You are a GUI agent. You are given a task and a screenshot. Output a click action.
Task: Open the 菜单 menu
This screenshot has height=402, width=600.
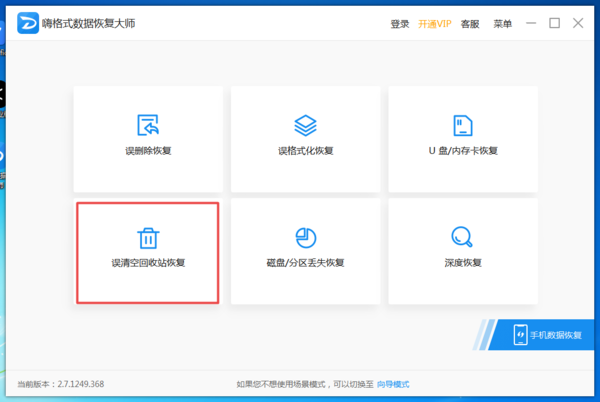click(502, 23)
